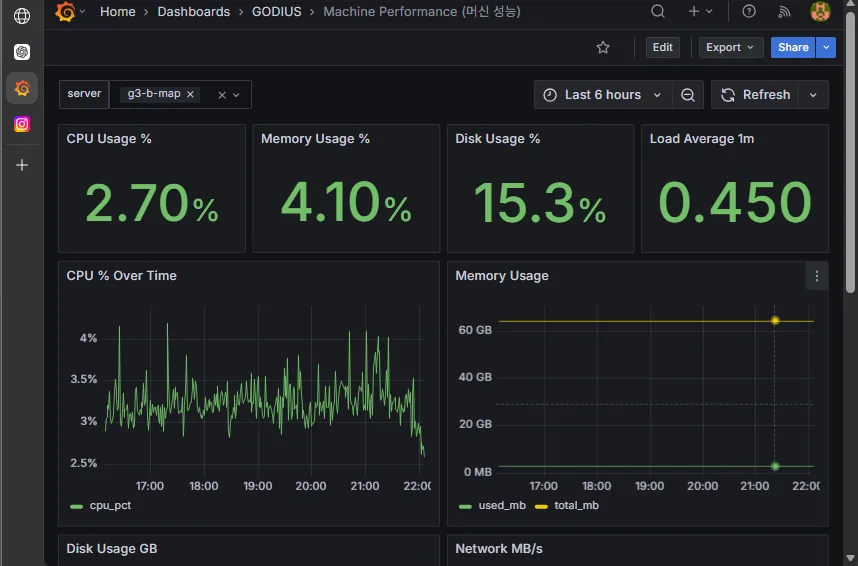This screenshot has width=858, height=566.
Task: Click the 4.10% memory stat value
Action: pos(346,203)
